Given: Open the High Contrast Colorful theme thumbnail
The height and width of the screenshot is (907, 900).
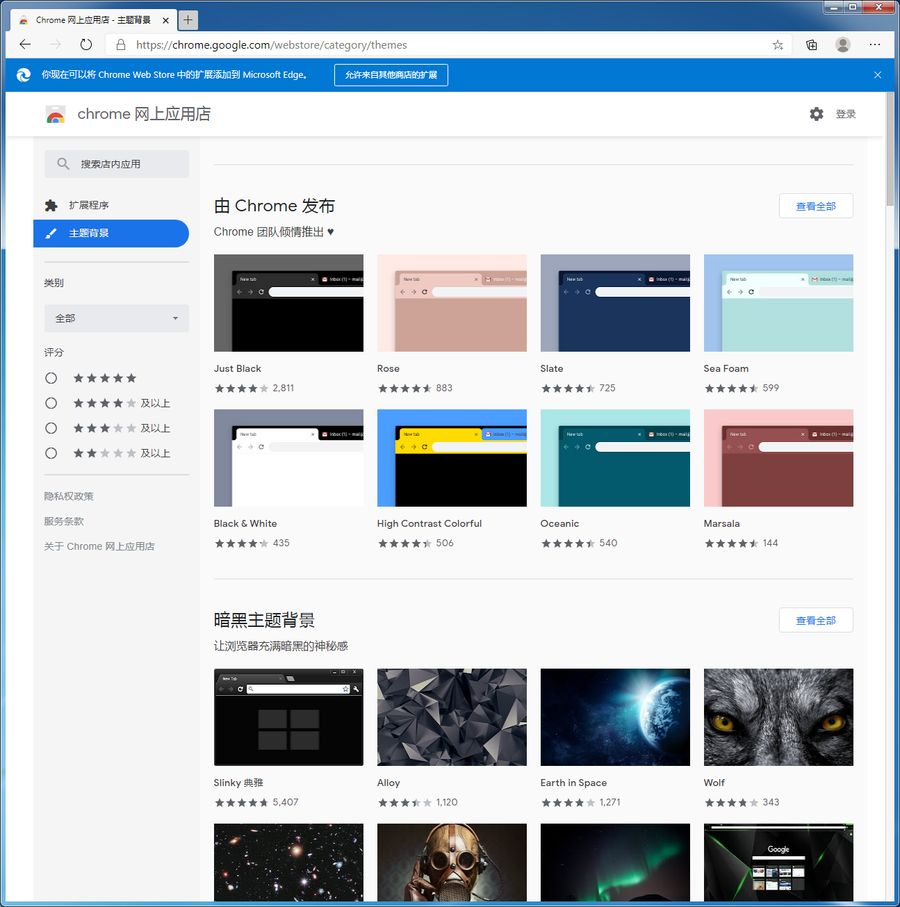Looking at the screenshot, I should coord(451,458).
